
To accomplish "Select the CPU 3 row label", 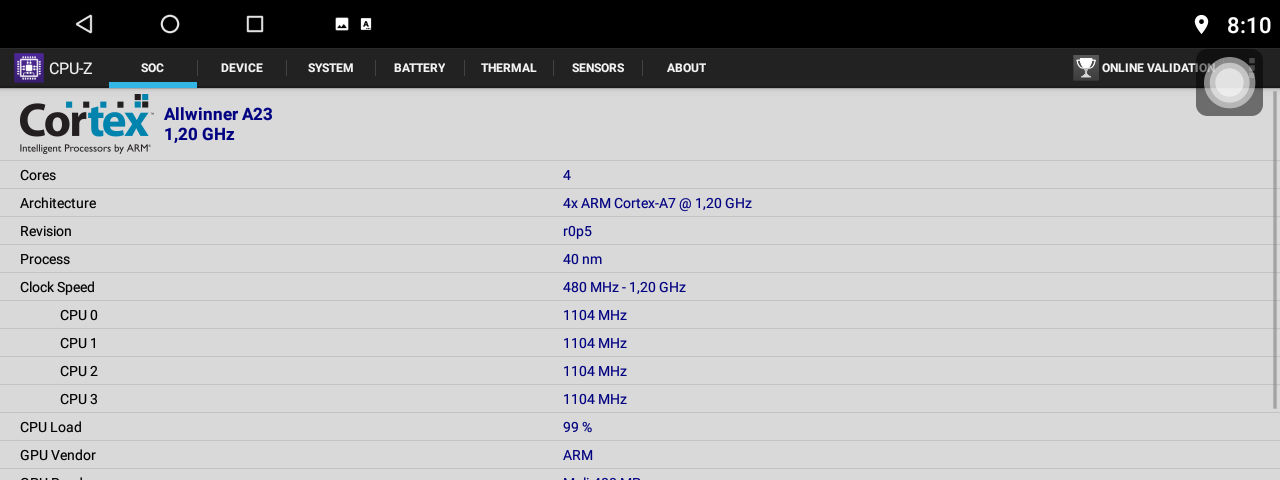I will point(79,399).
